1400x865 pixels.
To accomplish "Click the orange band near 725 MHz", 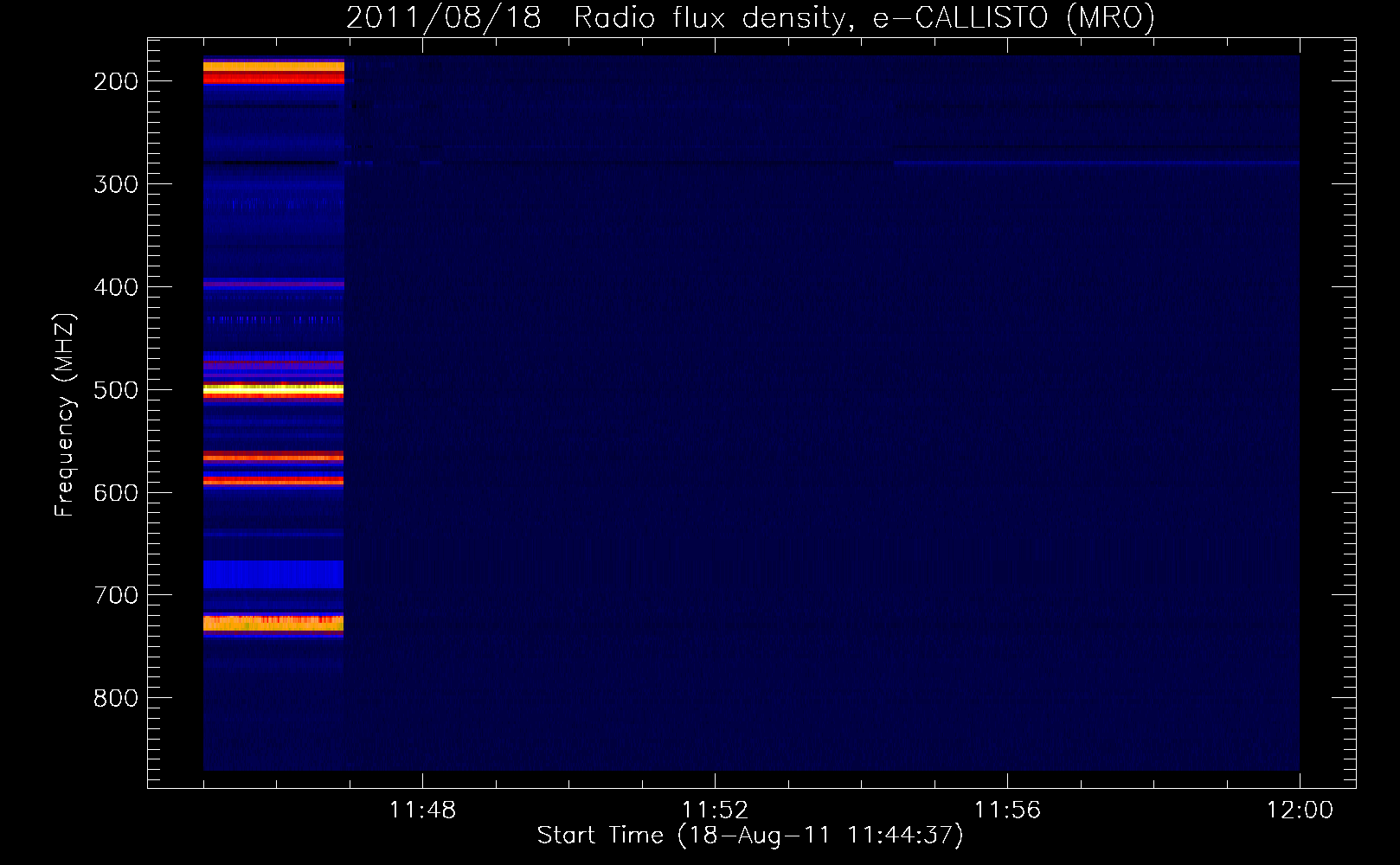I will pyautogui.click(x=273, y=623).
